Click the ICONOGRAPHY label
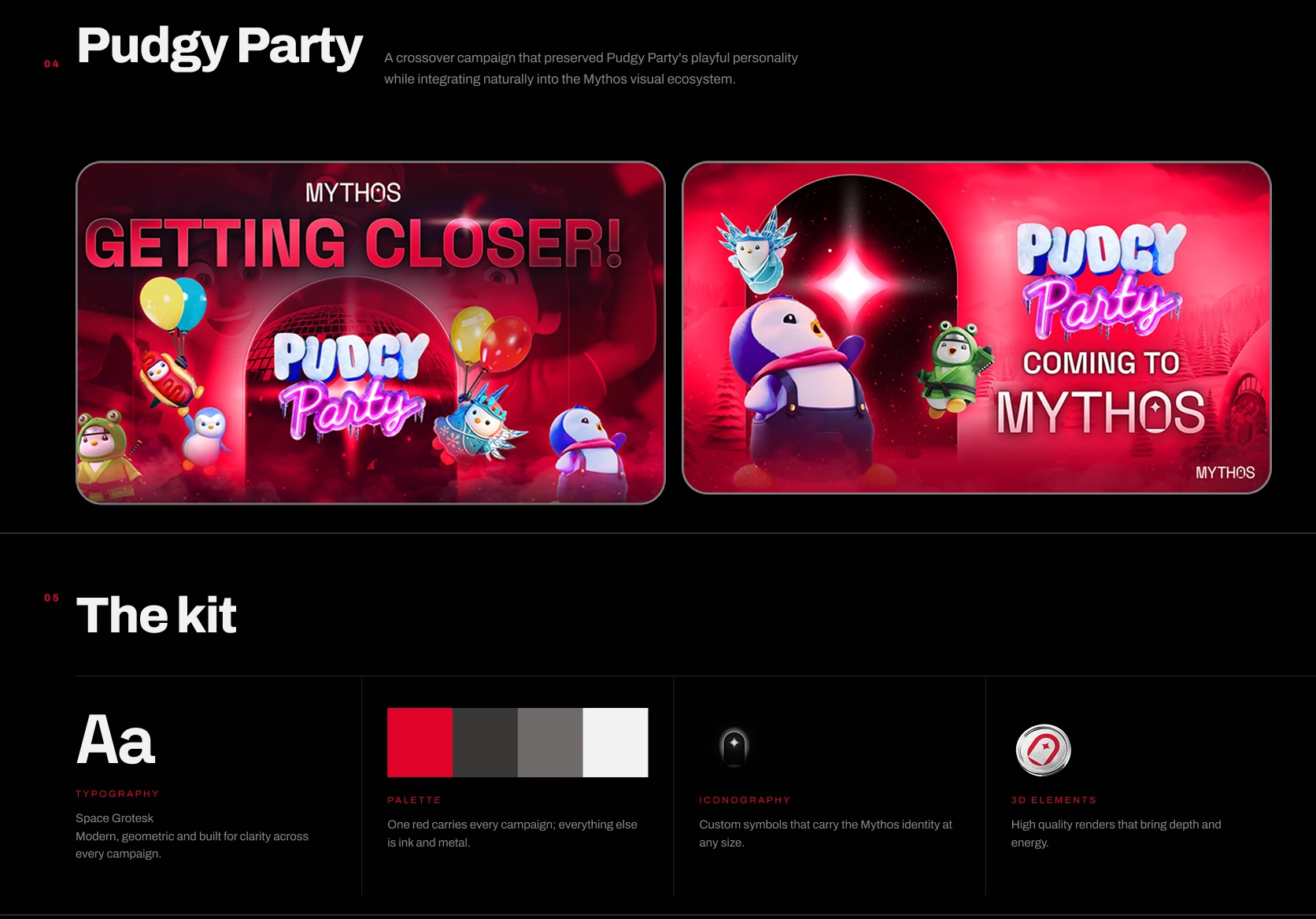Image resolution: width=1316 pixels, height=919 pixels. pos(745,800)
